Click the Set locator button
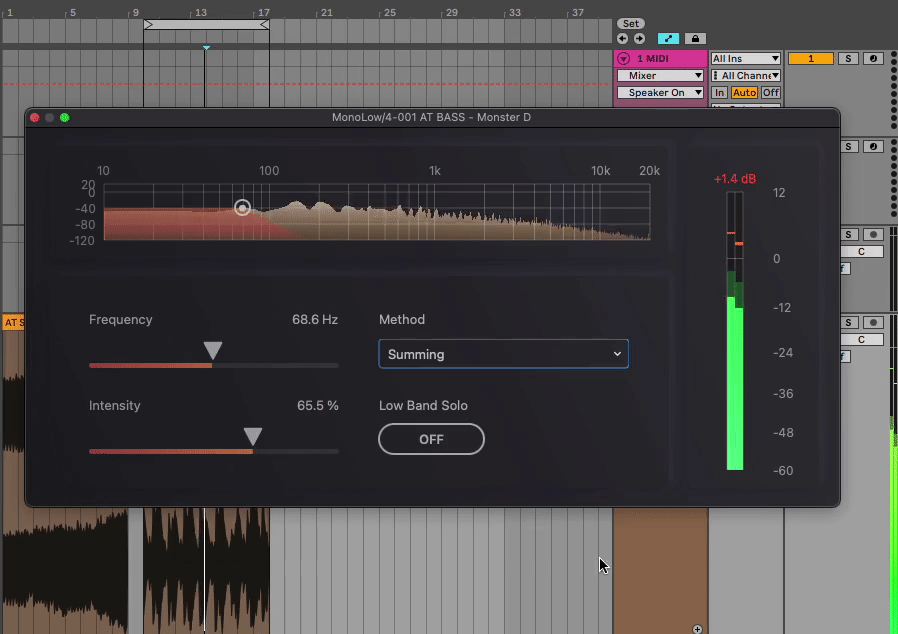This screenshot has height=634, width=898. click(631, 23)
